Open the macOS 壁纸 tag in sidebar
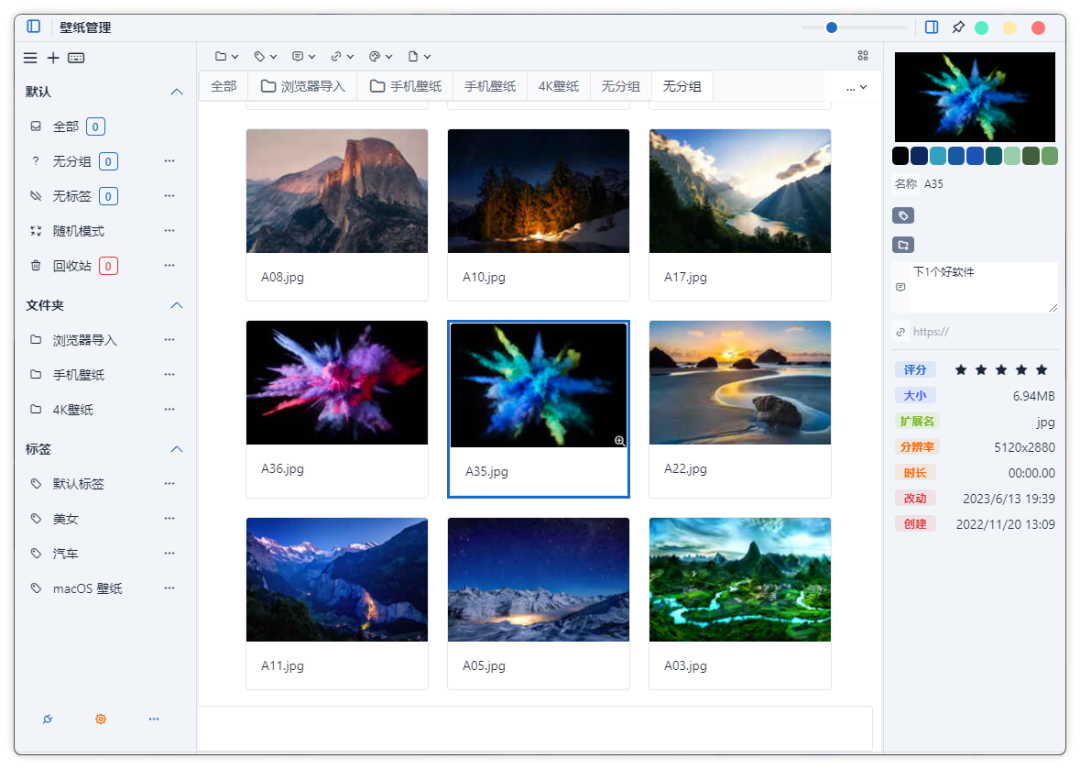 tap(87, 589)
